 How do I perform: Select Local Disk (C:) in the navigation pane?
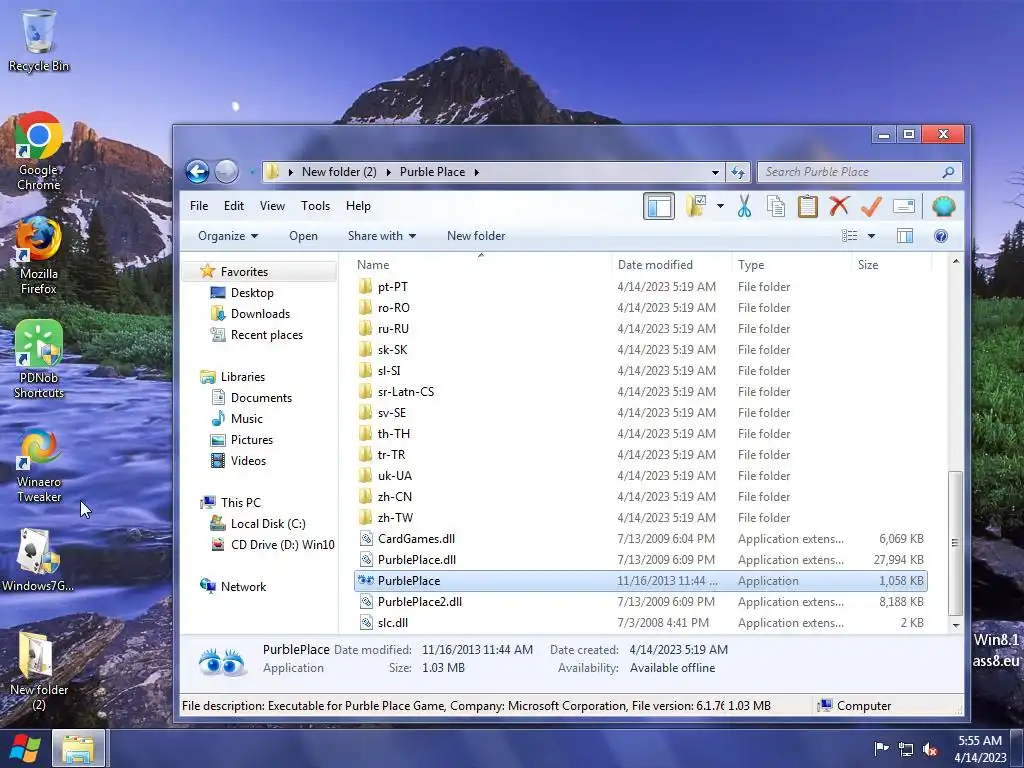pos(268,524)
